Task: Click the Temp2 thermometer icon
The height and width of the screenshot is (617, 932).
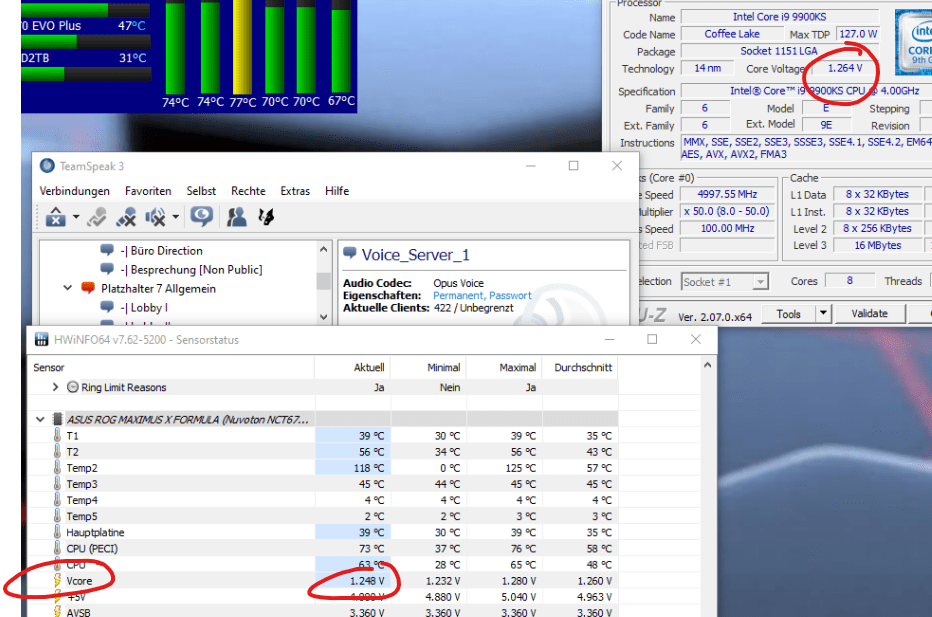Action: point(57,467)
